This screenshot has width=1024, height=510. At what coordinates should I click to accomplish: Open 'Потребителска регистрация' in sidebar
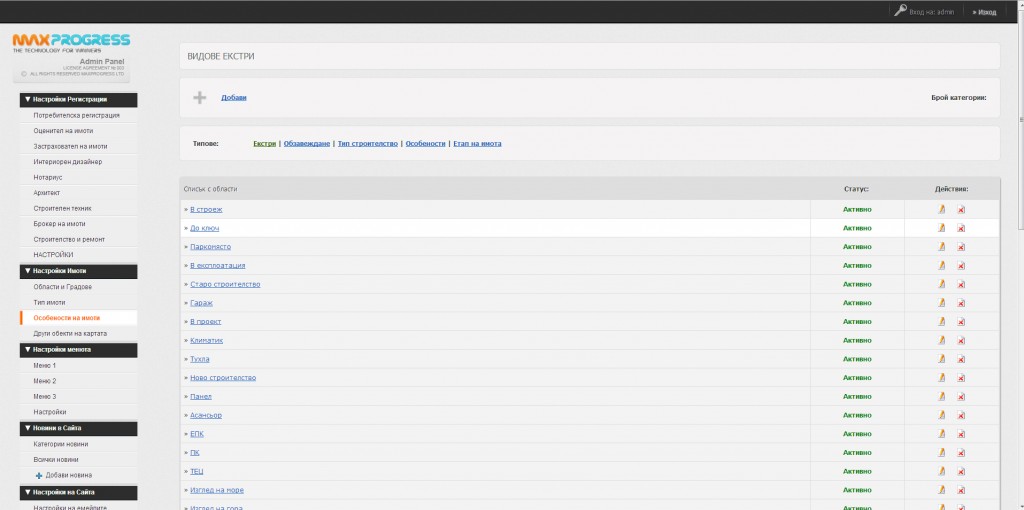(x=76, y=116)
